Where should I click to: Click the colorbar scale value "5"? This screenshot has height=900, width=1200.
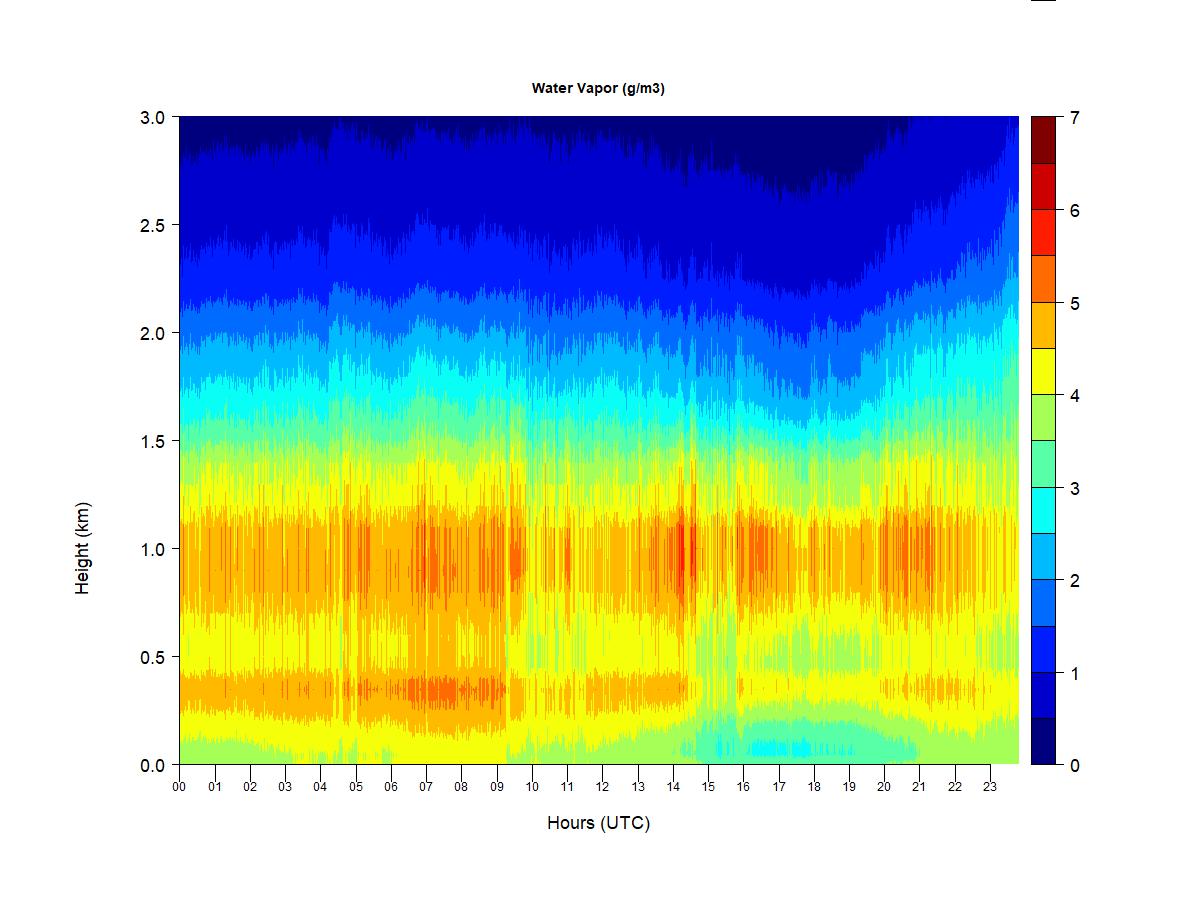pos(1074,303)
